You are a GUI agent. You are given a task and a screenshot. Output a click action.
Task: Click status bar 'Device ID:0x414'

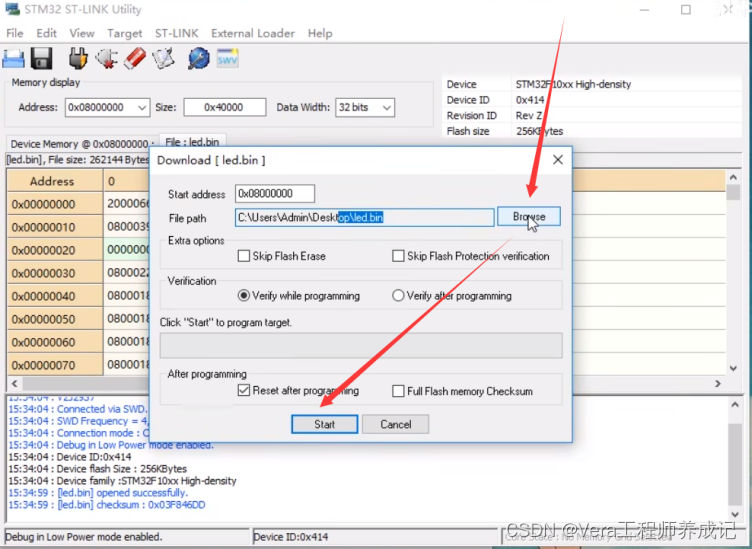point(291,537)
